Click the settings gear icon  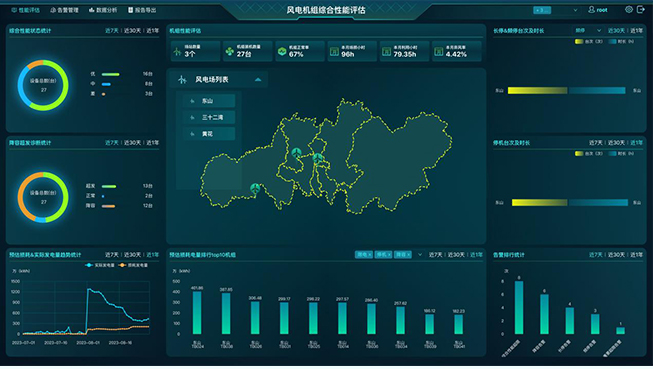point(629,10)
